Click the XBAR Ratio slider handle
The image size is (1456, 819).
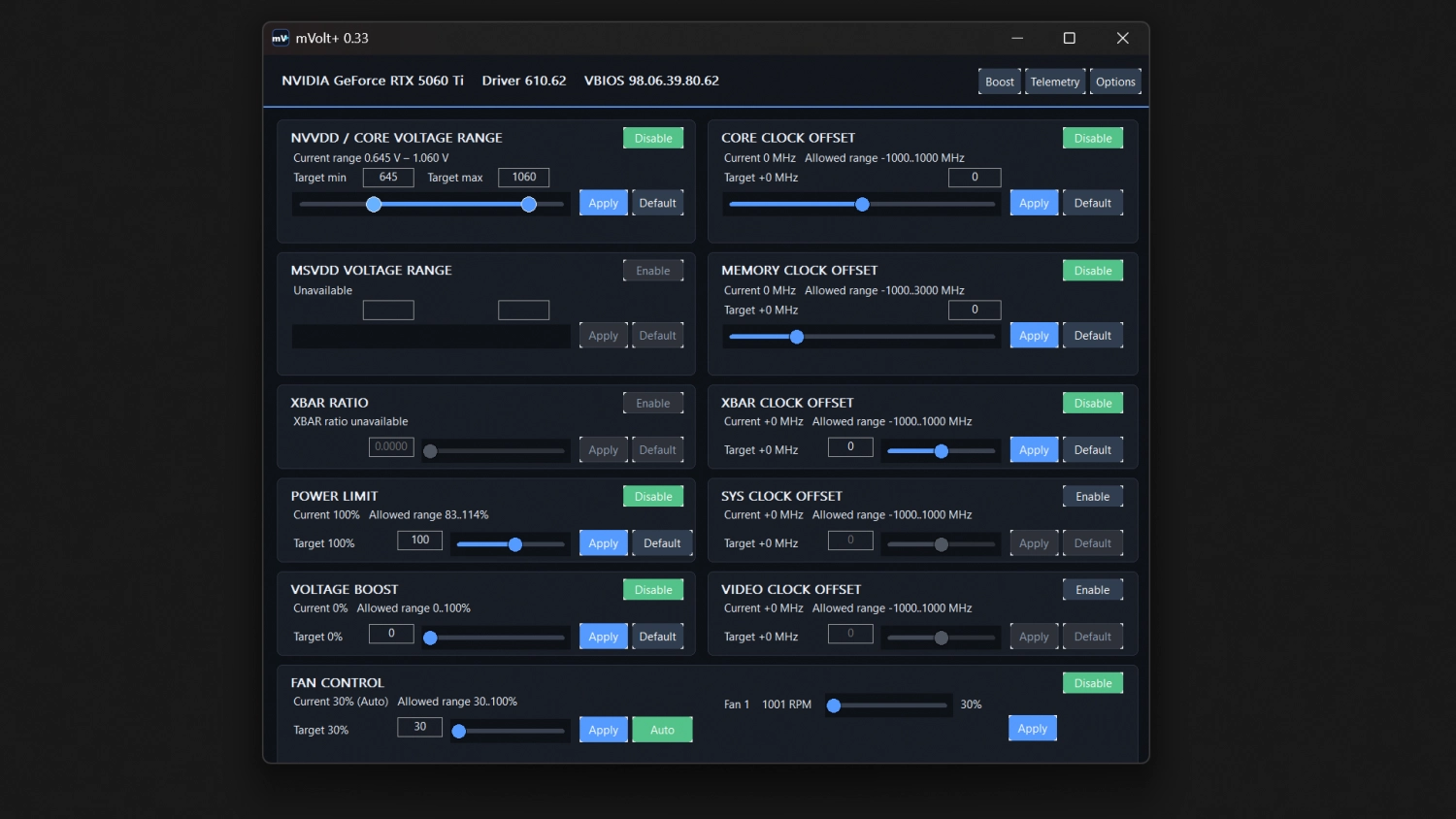430,451
